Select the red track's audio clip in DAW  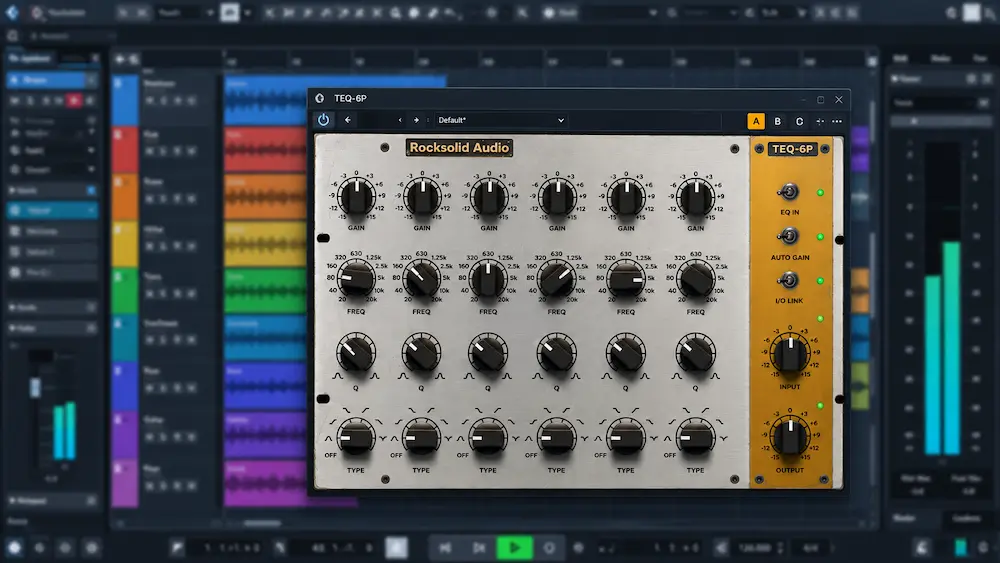(265, 150)
